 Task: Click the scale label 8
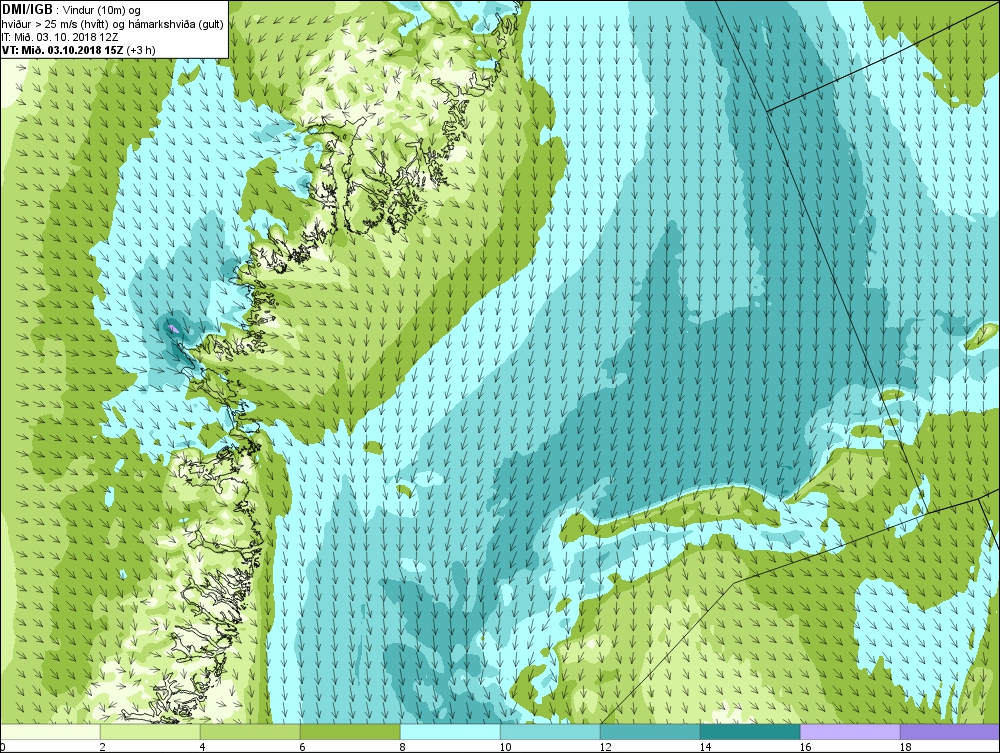pyautogui.click(x=402, y=747)
